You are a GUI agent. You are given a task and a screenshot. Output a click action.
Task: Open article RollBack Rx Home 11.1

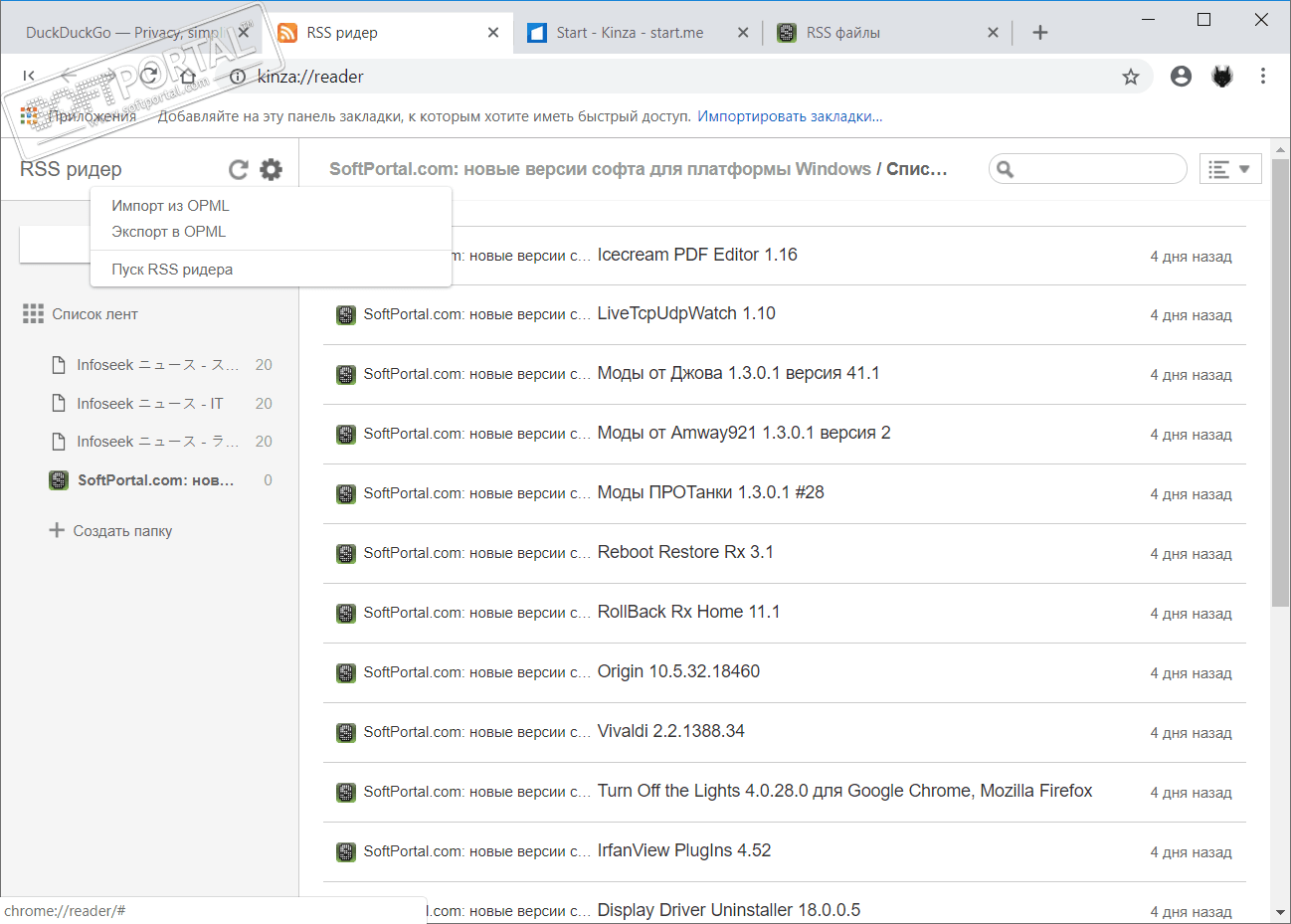click(688, 613)
